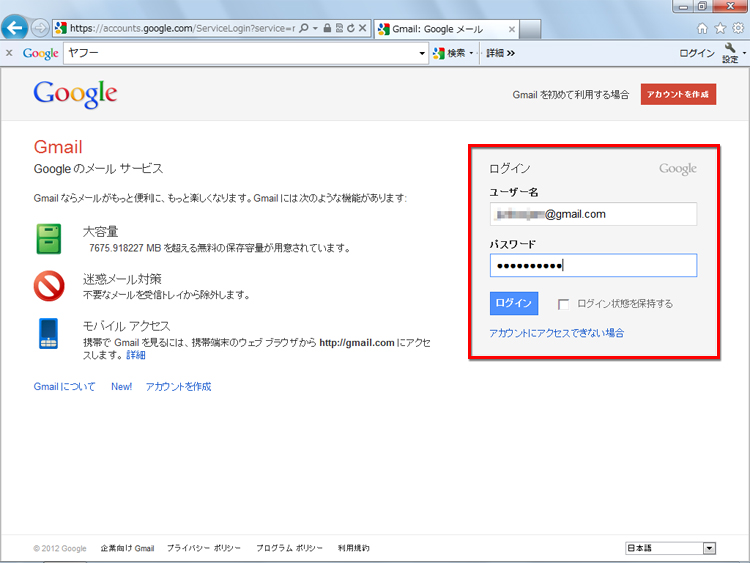750x563 pixels.
Task: Click 迷惑メール対策 heading text
Action: [122, 279]
